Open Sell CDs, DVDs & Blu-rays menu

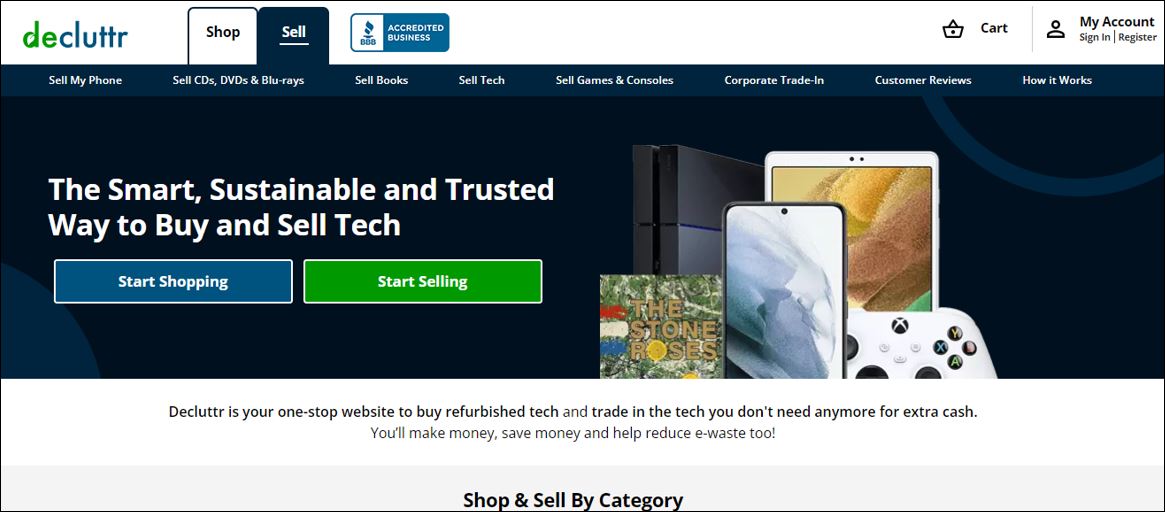coord(238,80)
